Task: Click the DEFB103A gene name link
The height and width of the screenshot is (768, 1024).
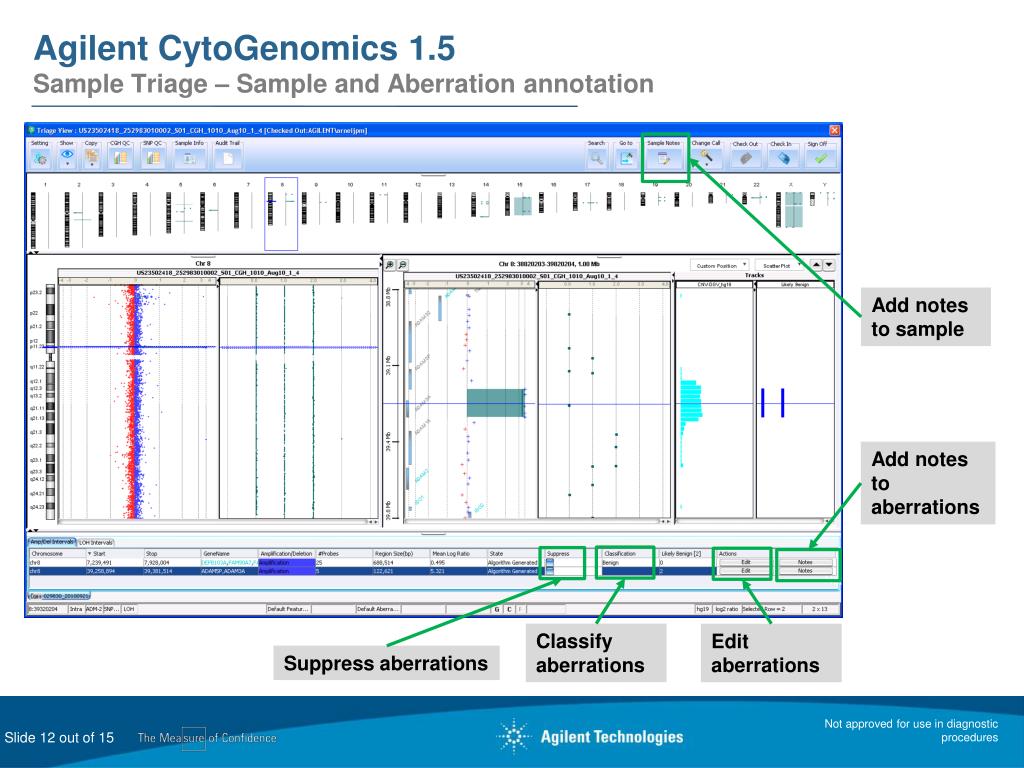Action: click(213, 562)
